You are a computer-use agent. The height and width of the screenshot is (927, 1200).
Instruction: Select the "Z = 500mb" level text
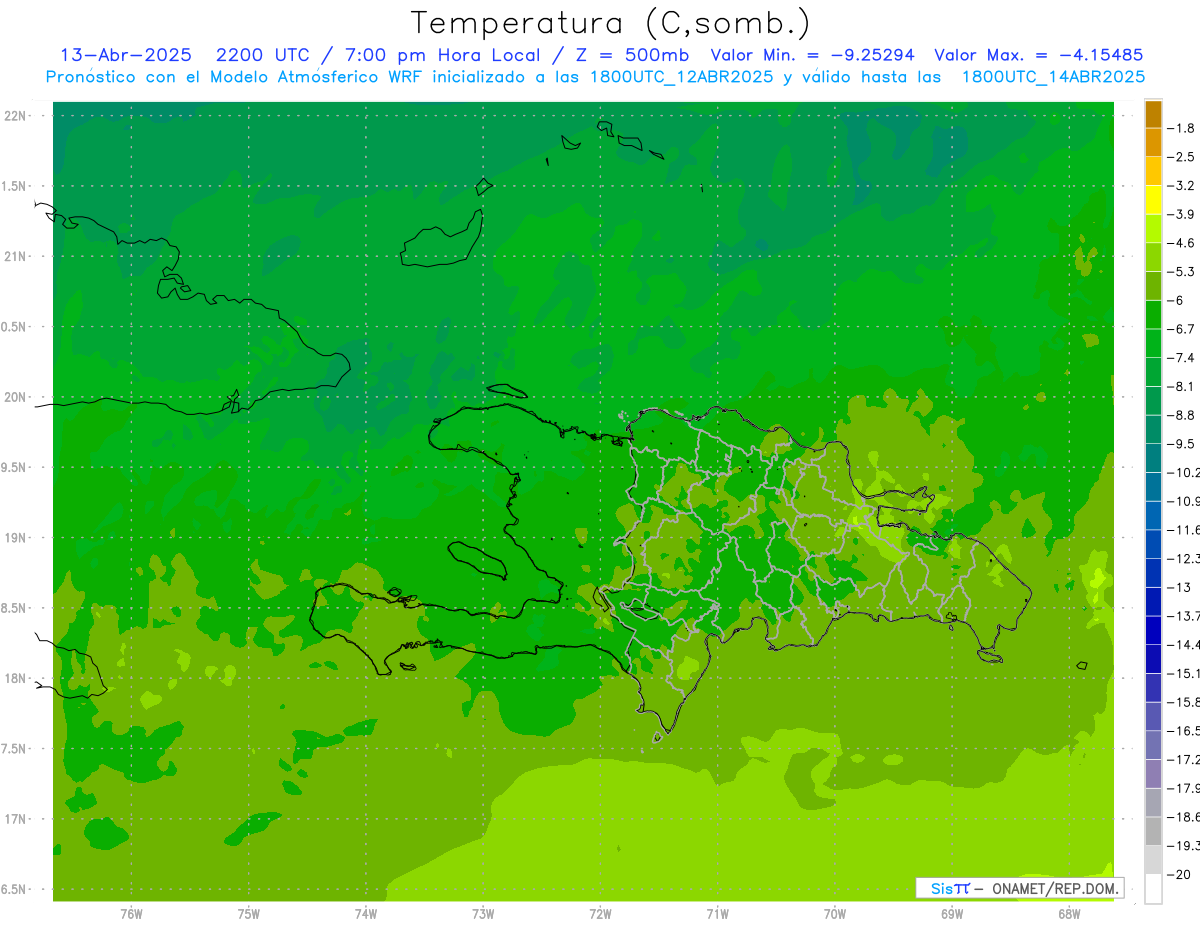(x=632, y=55)
